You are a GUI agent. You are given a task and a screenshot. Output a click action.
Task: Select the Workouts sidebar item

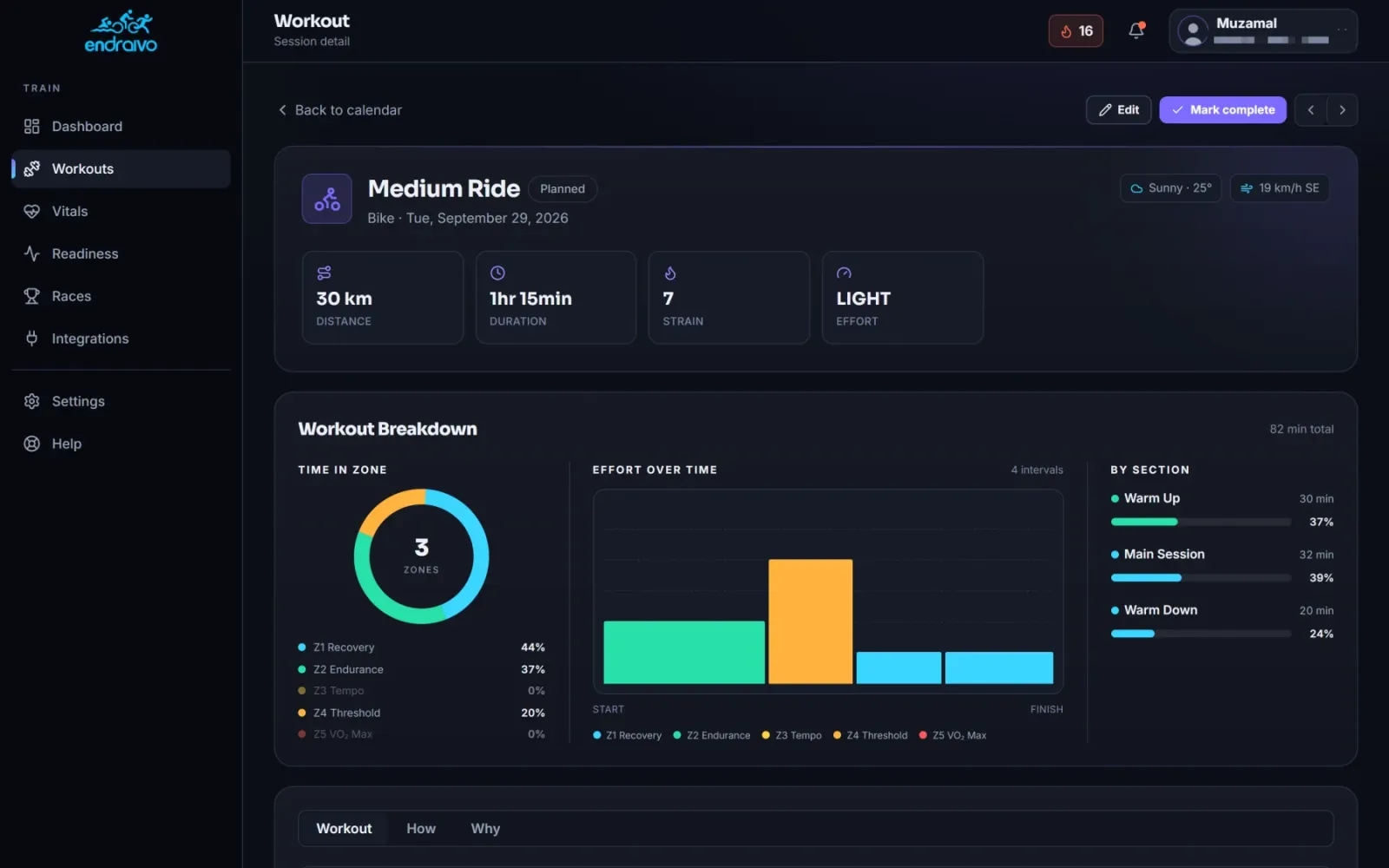121,169
